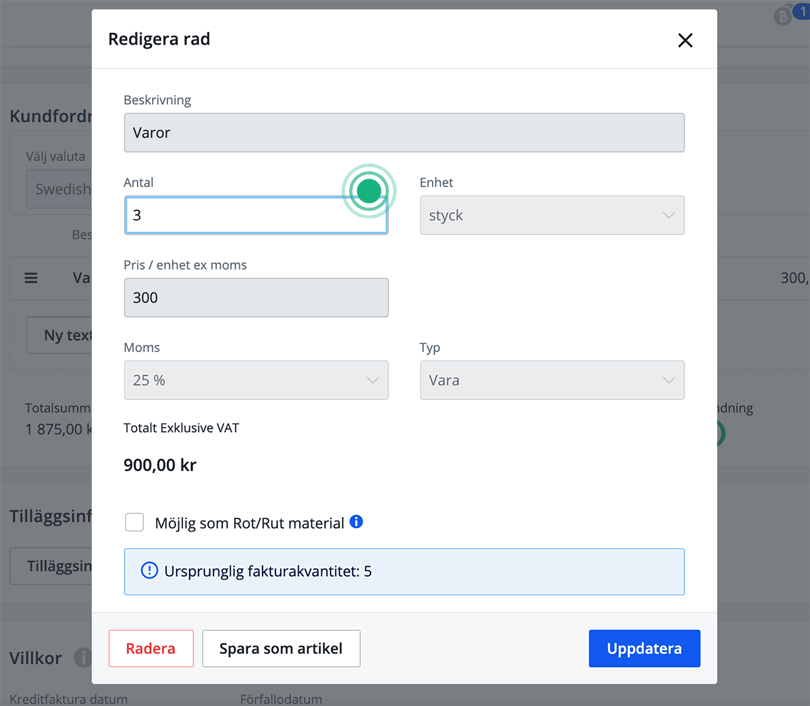The image size is (810, 706).
Task: Open the B notification icon at top right
Action: (783, 16)
